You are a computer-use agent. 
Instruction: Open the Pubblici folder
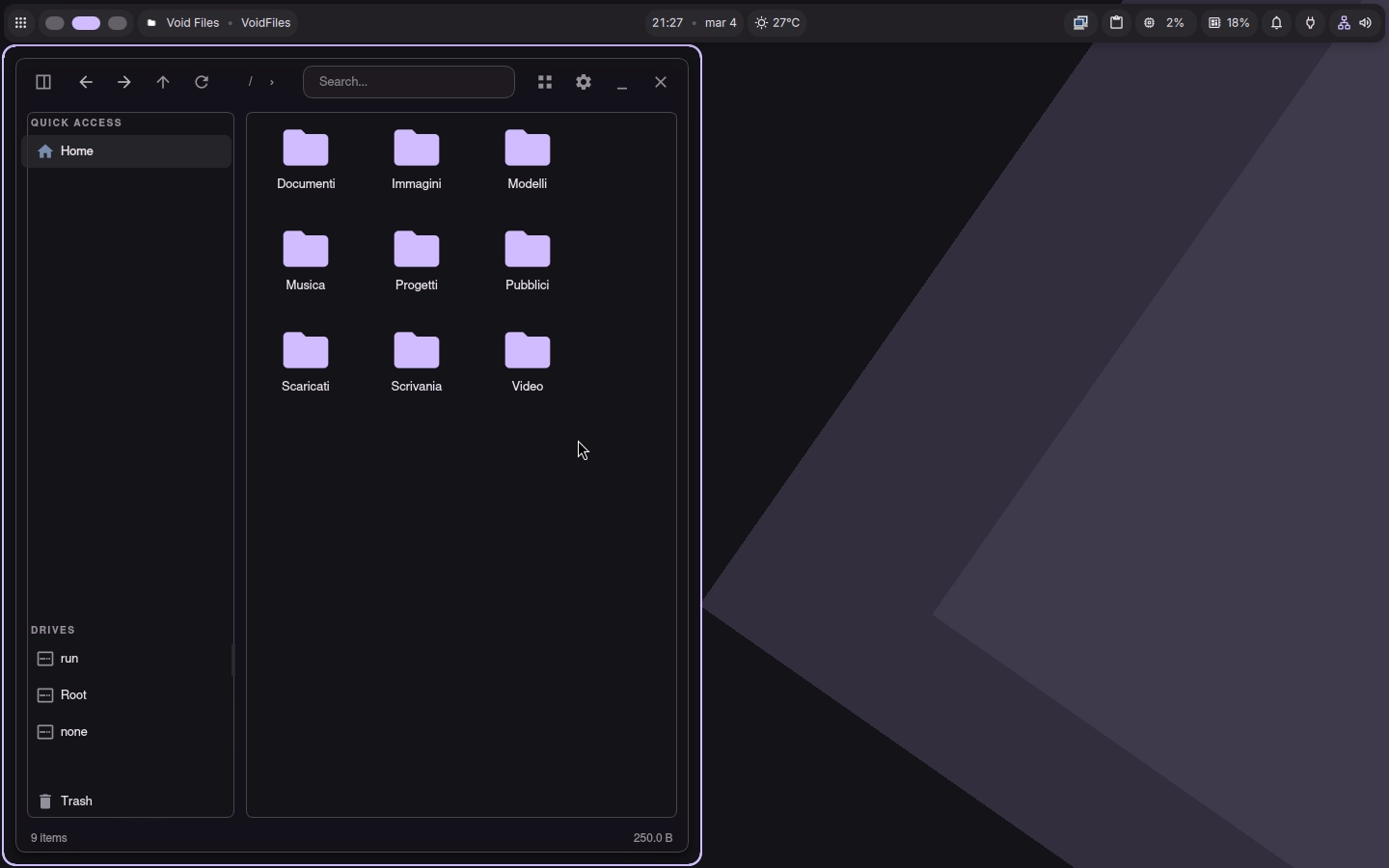529,261
